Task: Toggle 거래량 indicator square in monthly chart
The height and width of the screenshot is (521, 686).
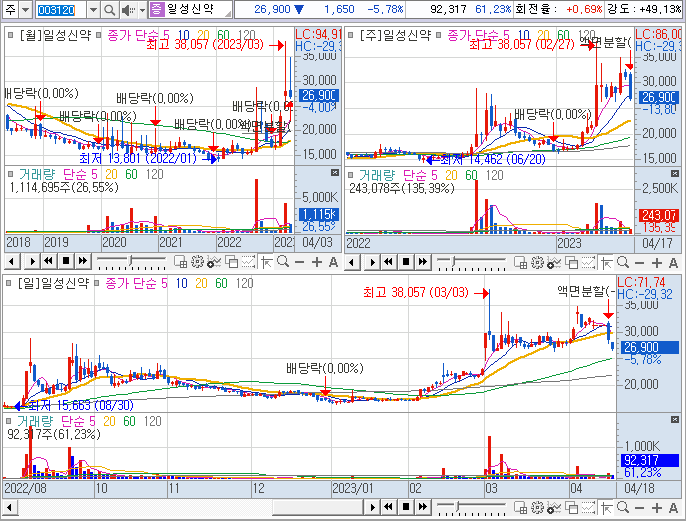Action: pyautogui.click(x=10, y=175)
